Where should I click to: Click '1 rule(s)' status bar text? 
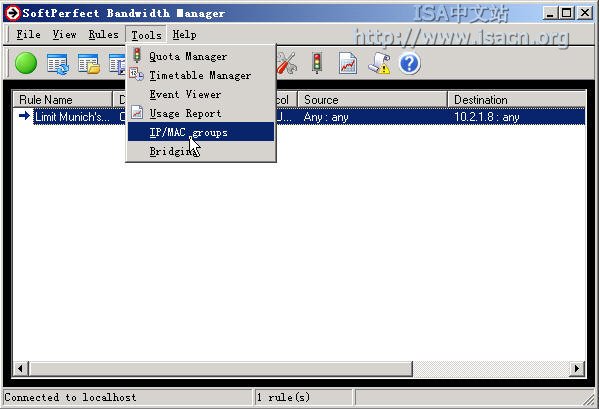[x=283, y=398]
